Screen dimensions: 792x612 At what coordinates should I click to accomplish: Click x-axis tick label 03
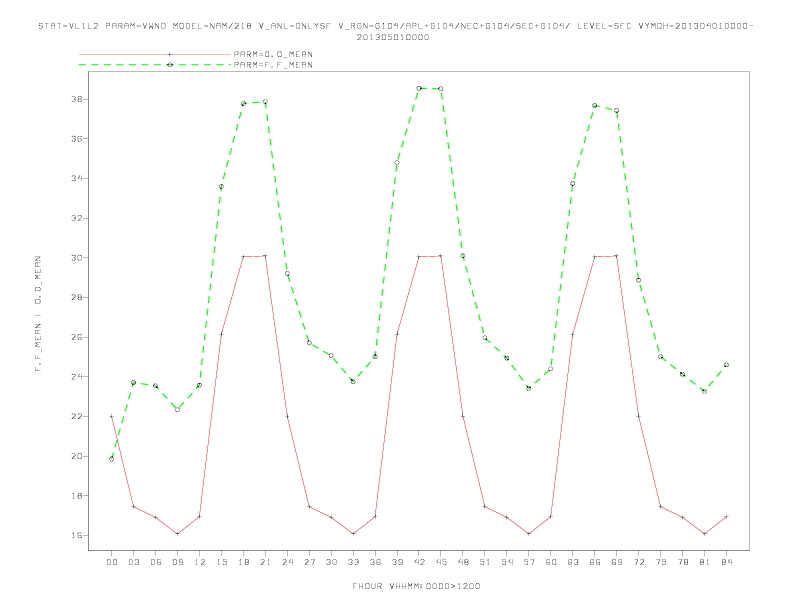(x=133, y=562)
